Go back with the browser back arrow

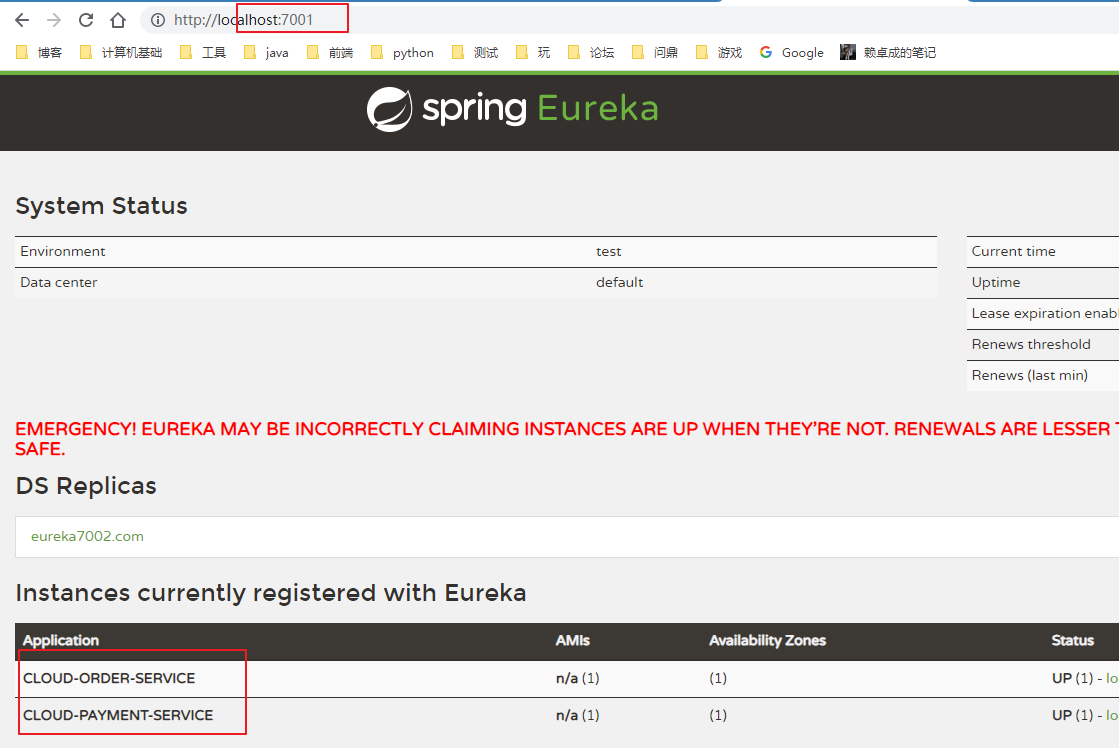pyautogui.click(x=22, y=20)
